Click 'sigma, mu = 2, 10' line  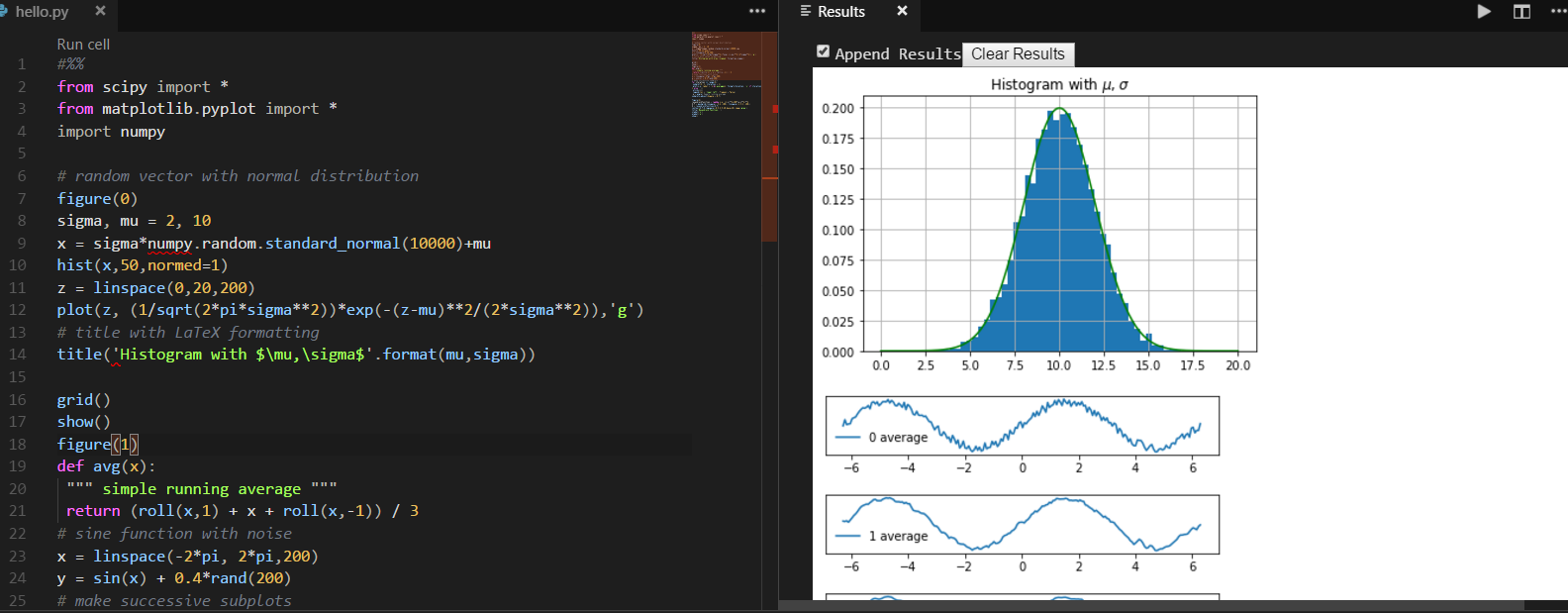(134, 221)
